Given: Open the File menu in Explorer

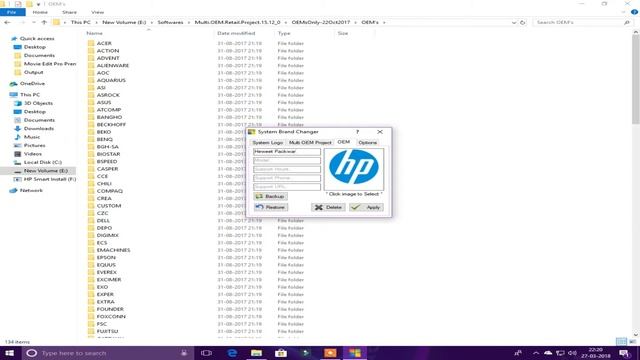Looking at the screenshot, I should [12, 12].
